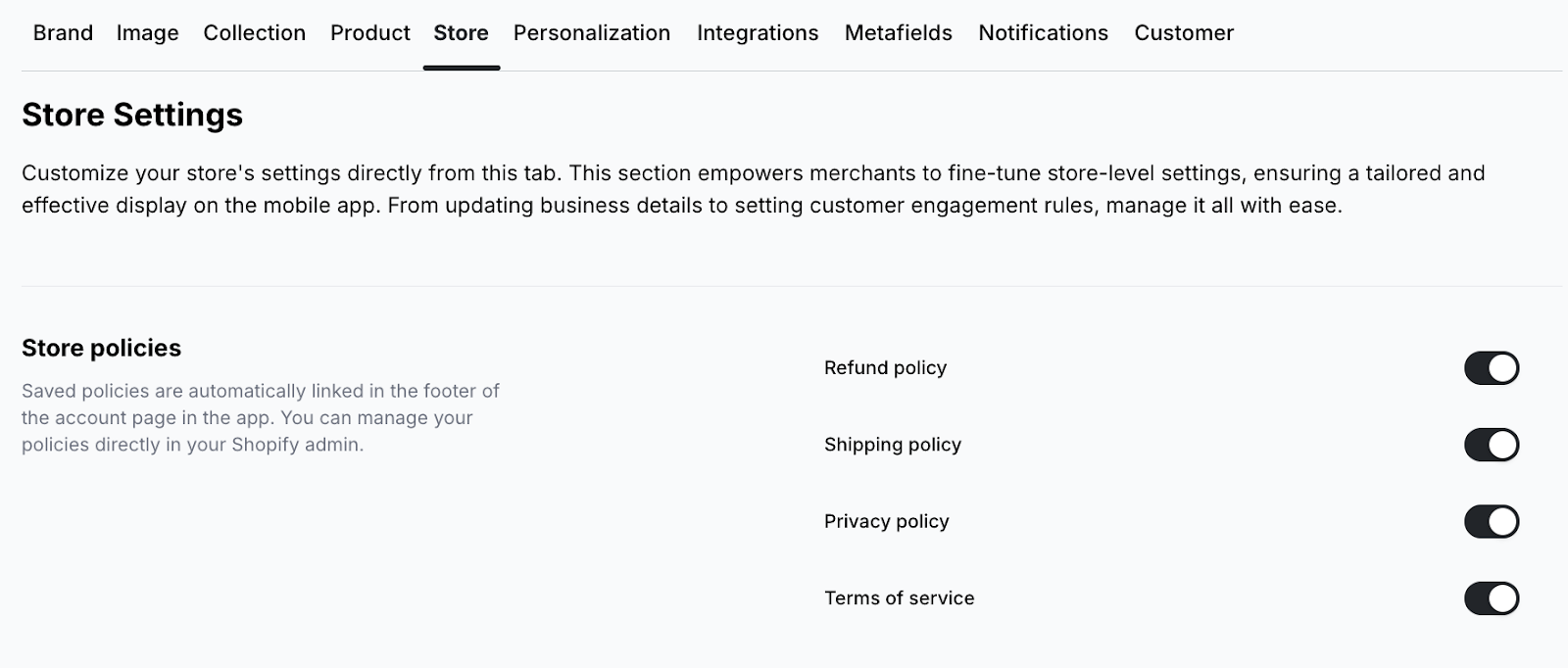Viewport: 1568px width, 668px height.
Task: Go to the Collection tab
Action: click(255, 33)
